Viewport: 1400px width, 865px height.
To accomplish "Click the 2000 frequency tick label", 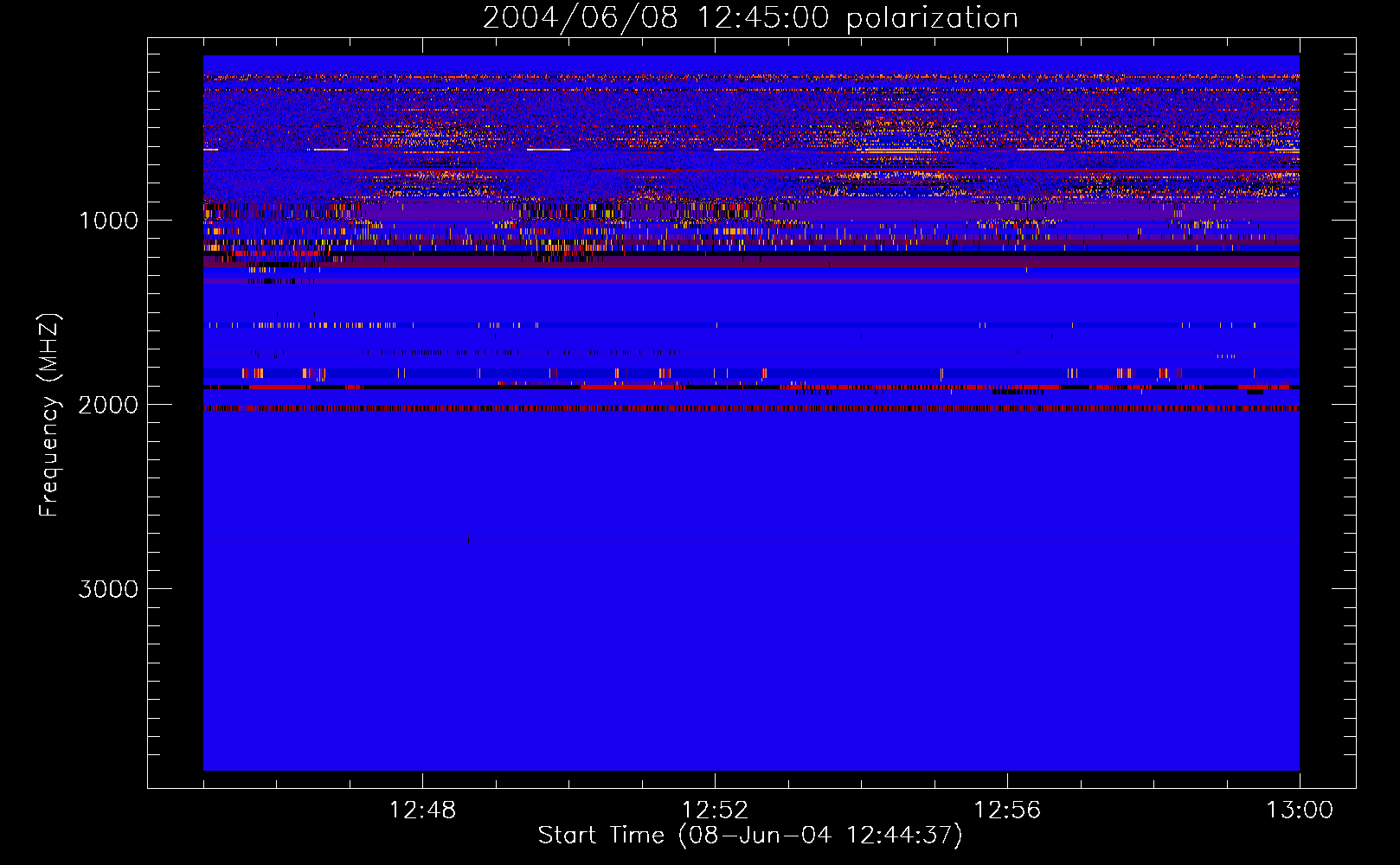I will pyautogui.click(x=108, y=405).
